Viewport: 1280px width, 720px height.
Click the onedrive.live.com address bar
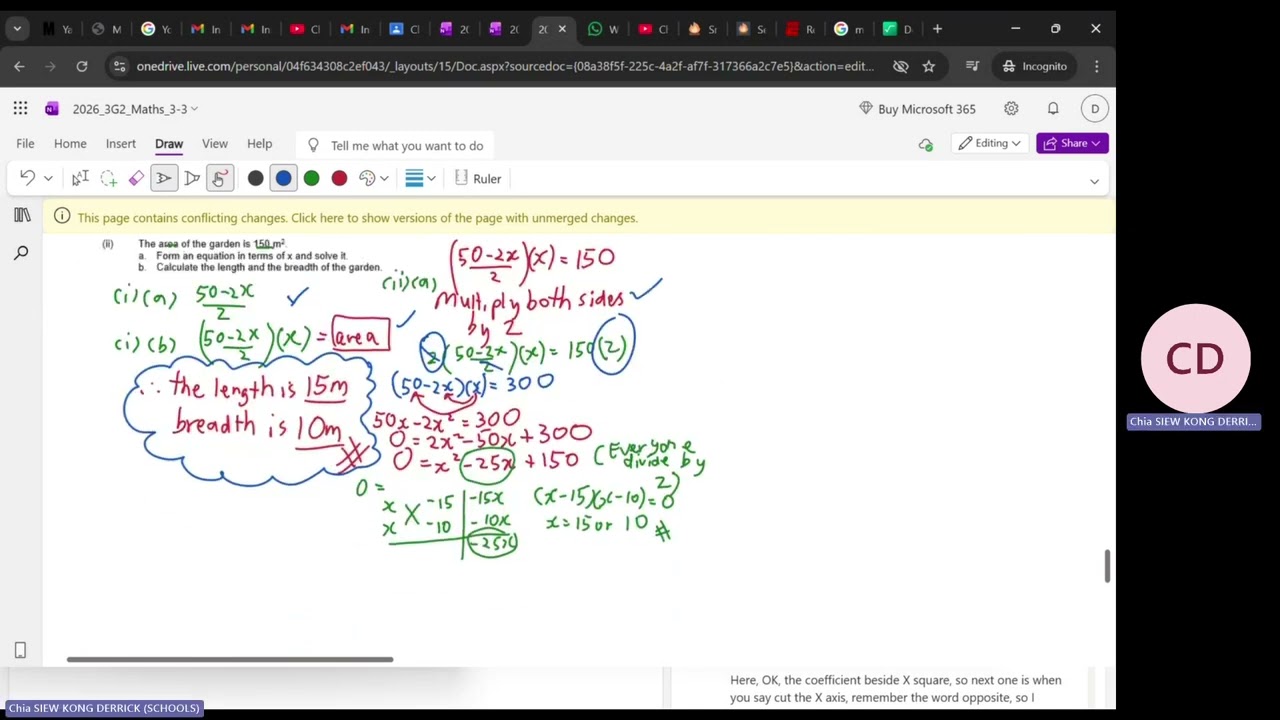pyautogui.click(x=505, y=67)
